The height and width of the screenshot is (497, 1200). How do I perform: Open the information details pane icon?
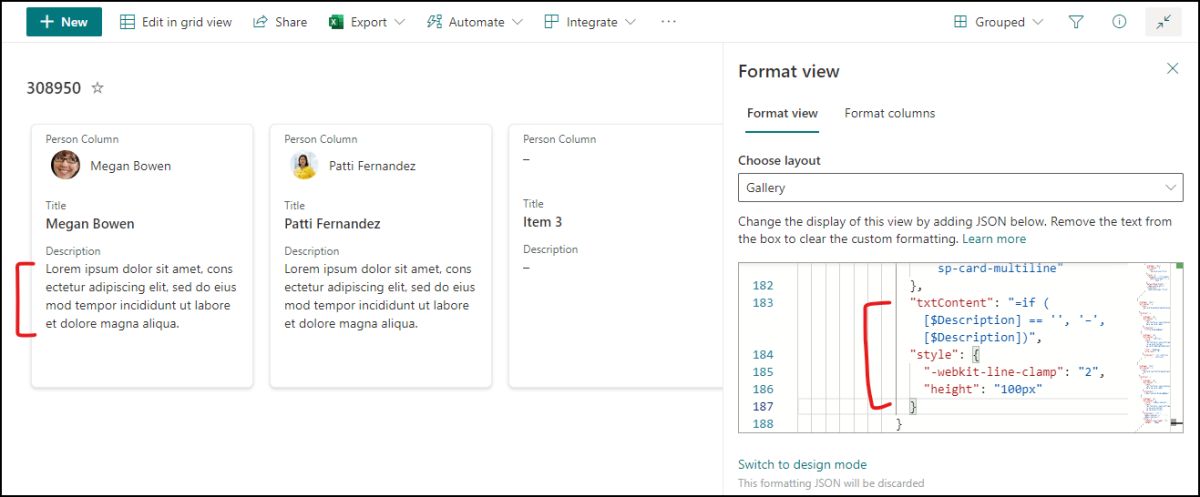[1119, 22]
